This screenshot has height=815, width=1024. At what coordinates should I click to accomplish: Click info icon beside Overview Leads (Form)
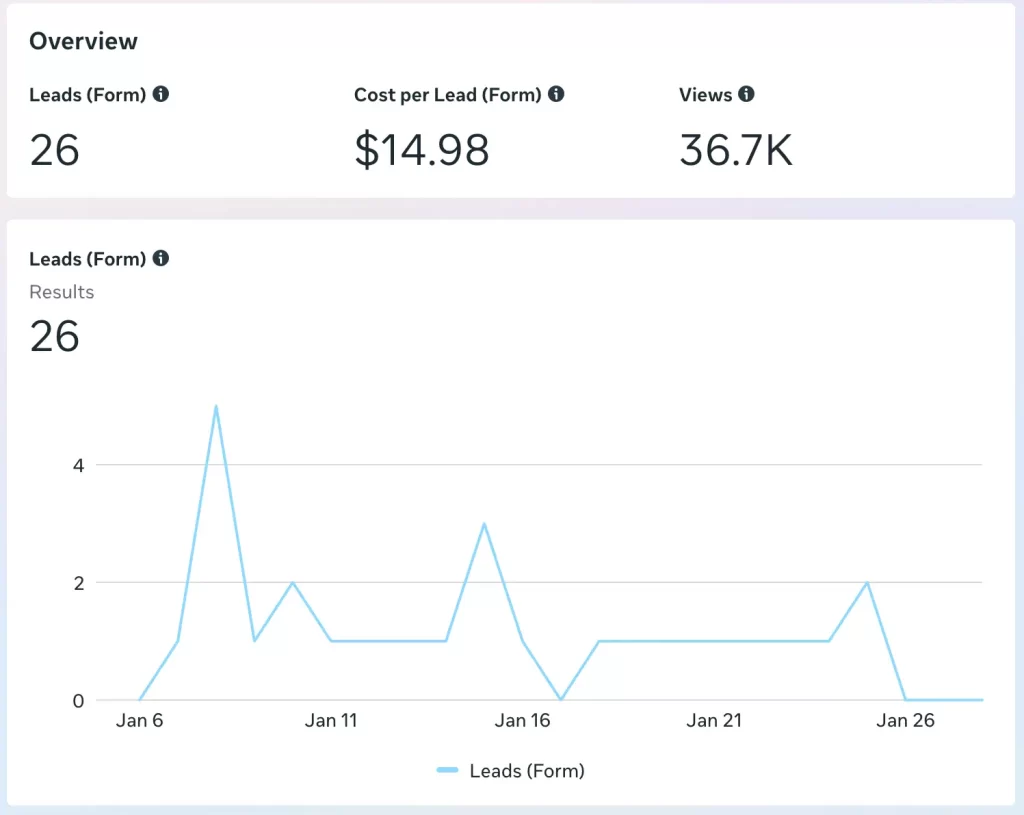(x=160, y=95)
